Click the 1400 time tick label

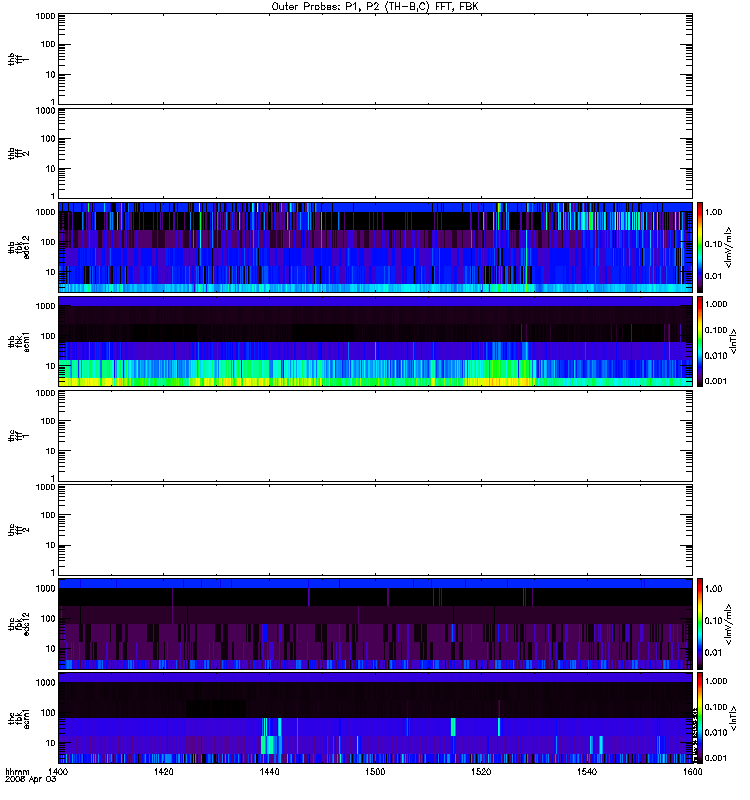[x=58, y=772]
